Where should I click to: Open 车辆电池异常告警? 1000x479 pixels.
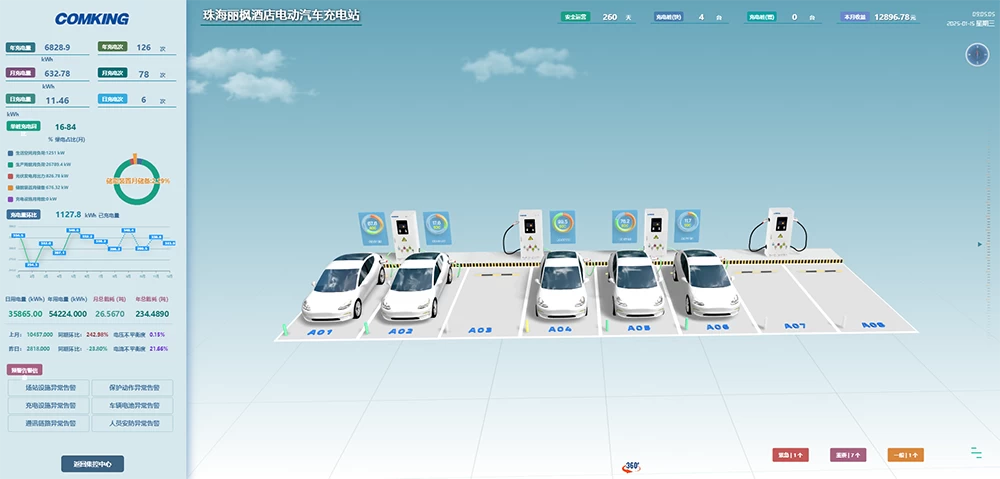tap(133, 406)
